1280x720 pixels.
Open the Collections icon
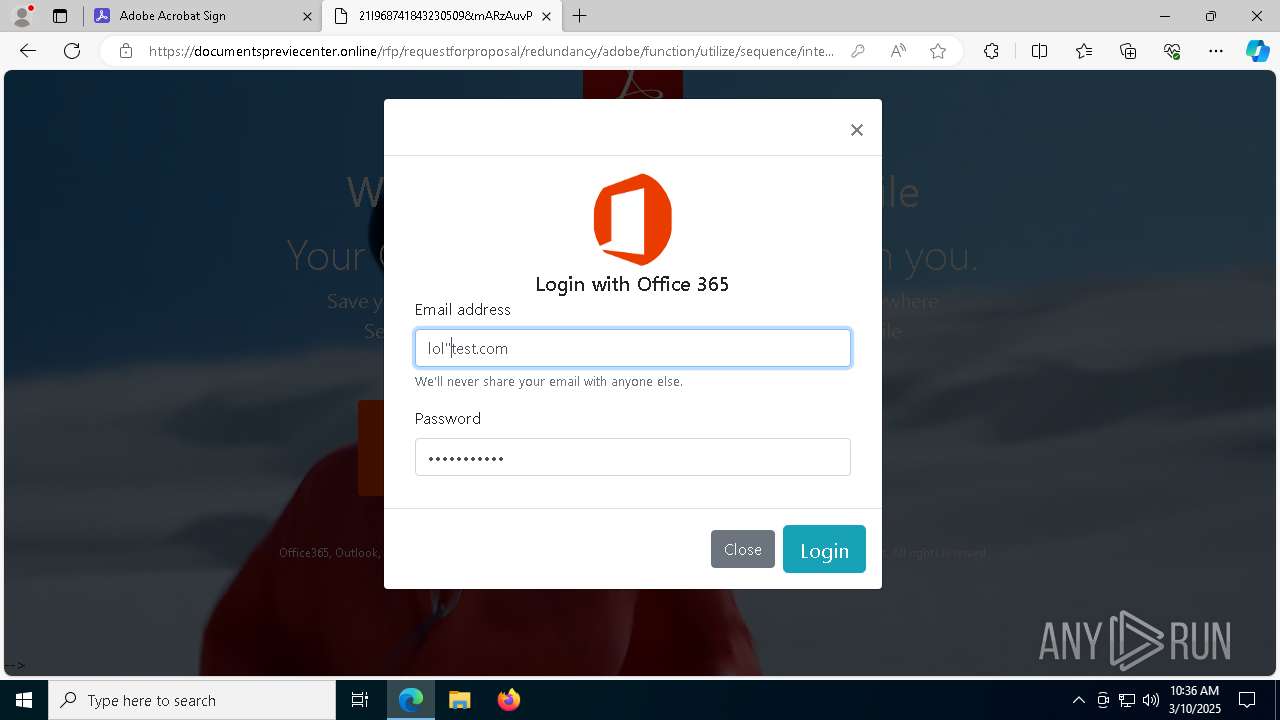tap(1128, 51)
